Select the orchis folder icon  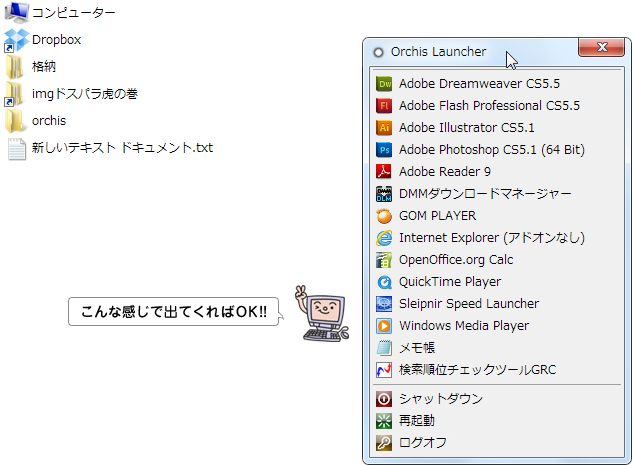pyautogui.click(x=15, y=120)
